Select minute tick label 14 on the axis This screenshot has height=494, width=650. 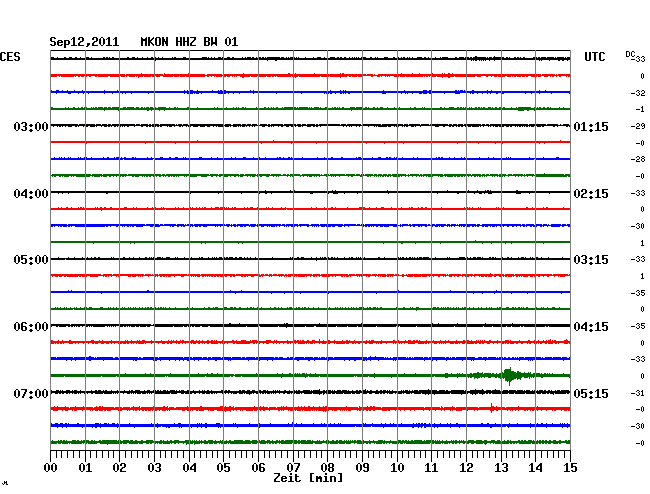click(535, 468)
